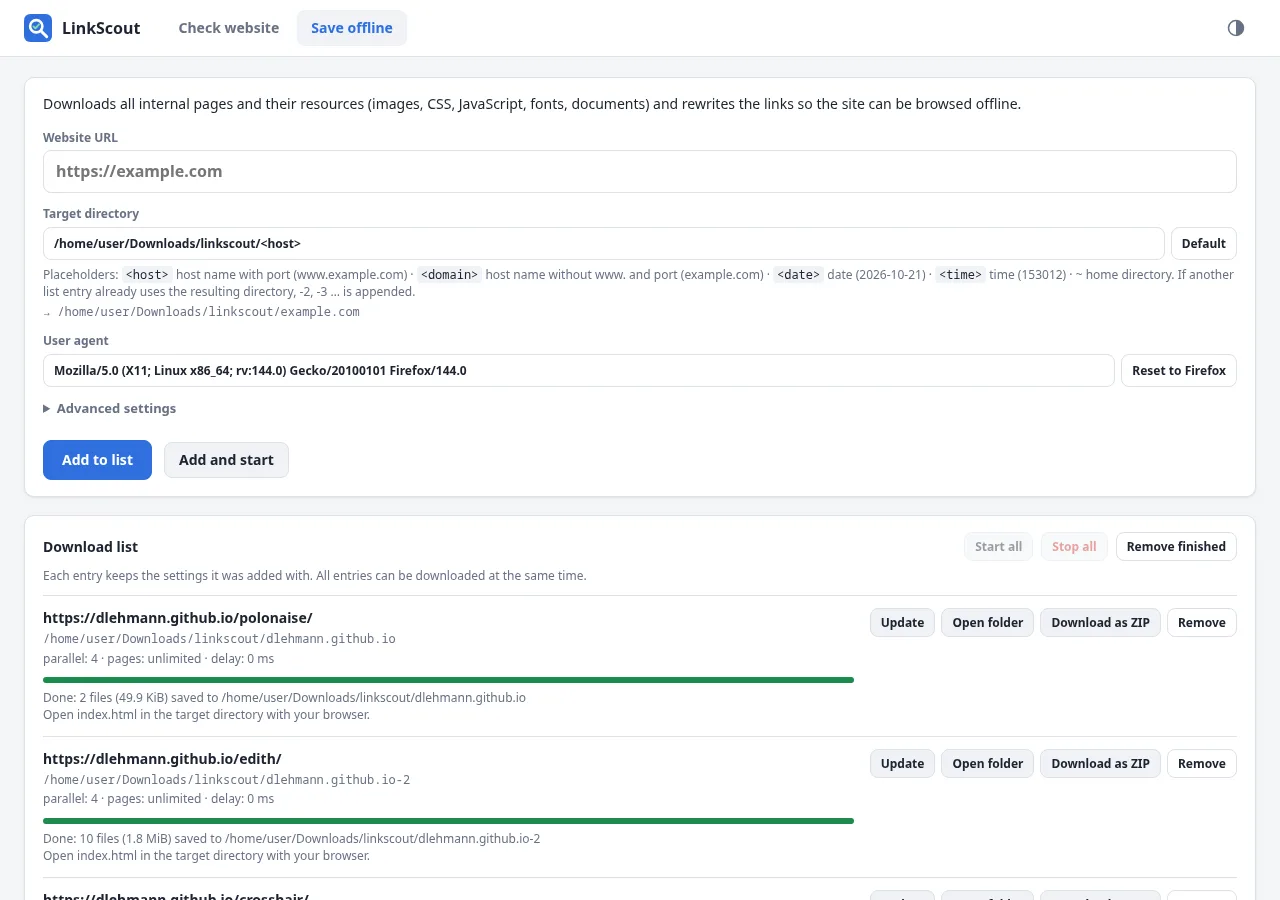Focus the Website URL input field
Image resolution: width=1280 pixels, height=900 pixels.
pos(640,171)
